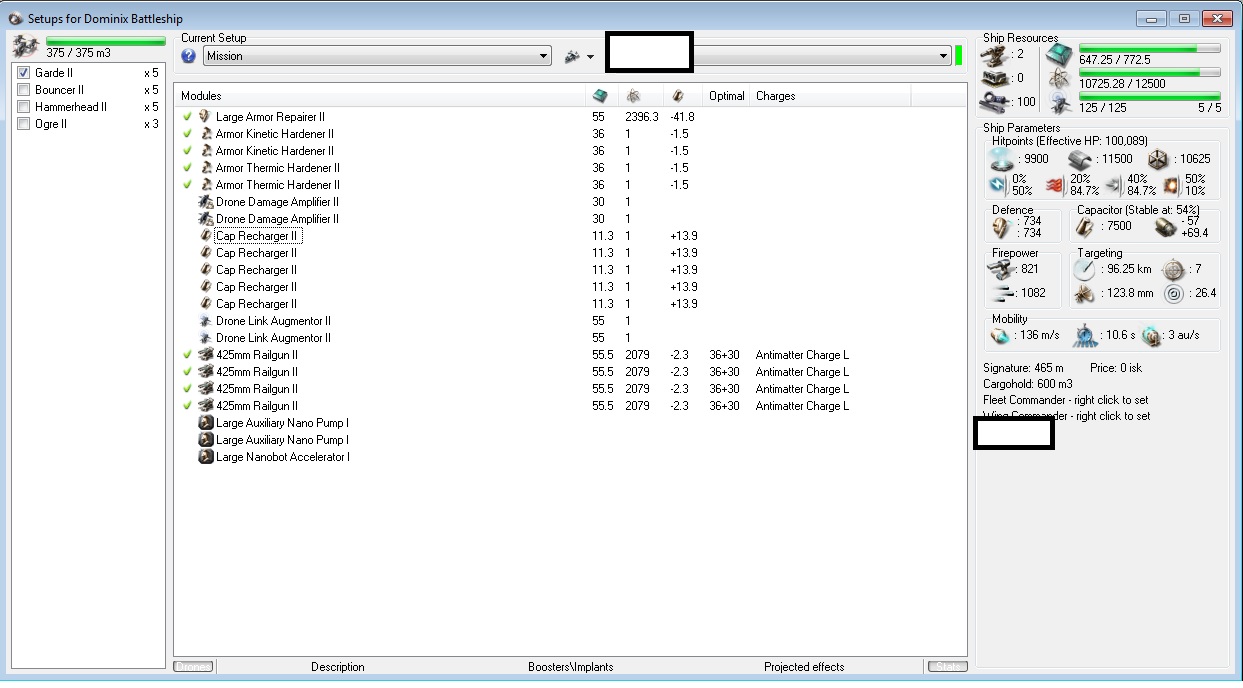The height and width of the screenshot is (688, 1243).
Task: Click the shield hitpoints icon showing 9900
Action: point(999,158)
